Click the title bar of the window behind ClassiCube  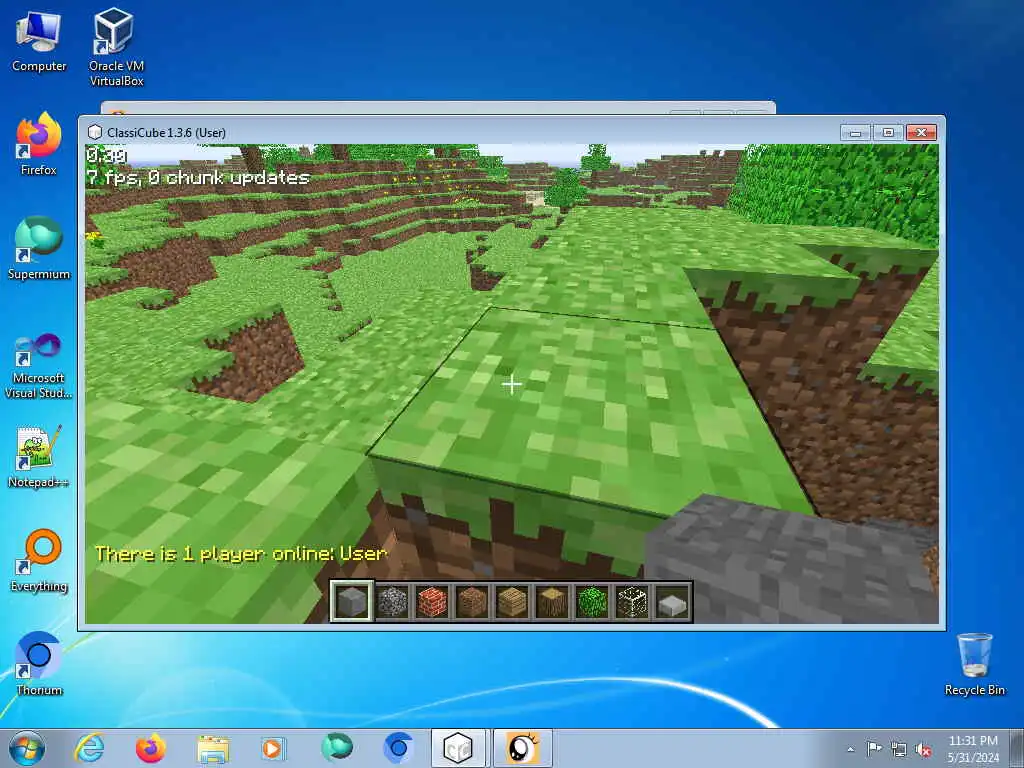438,108
